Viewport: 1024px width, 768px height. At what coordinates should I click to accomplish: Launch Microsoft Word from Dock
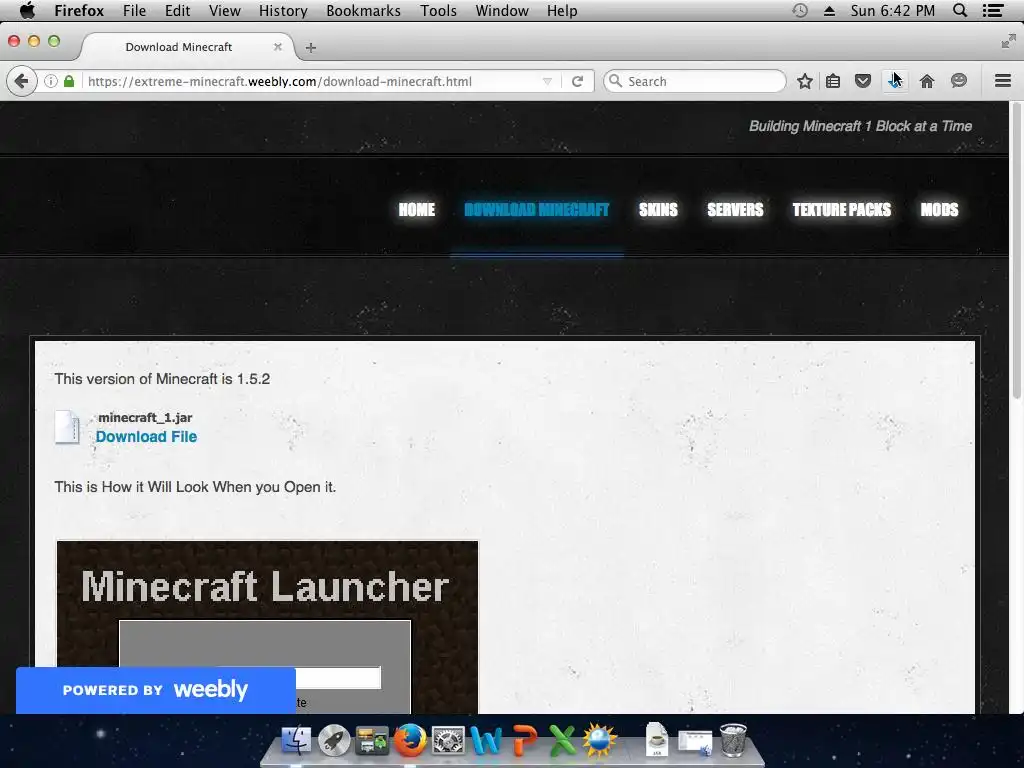(x=486, y=741)
